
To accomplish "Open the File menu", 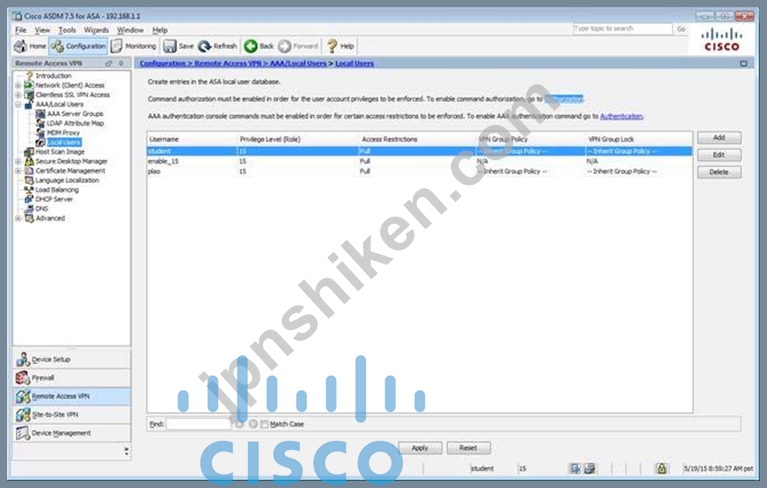I will (21, 30).
